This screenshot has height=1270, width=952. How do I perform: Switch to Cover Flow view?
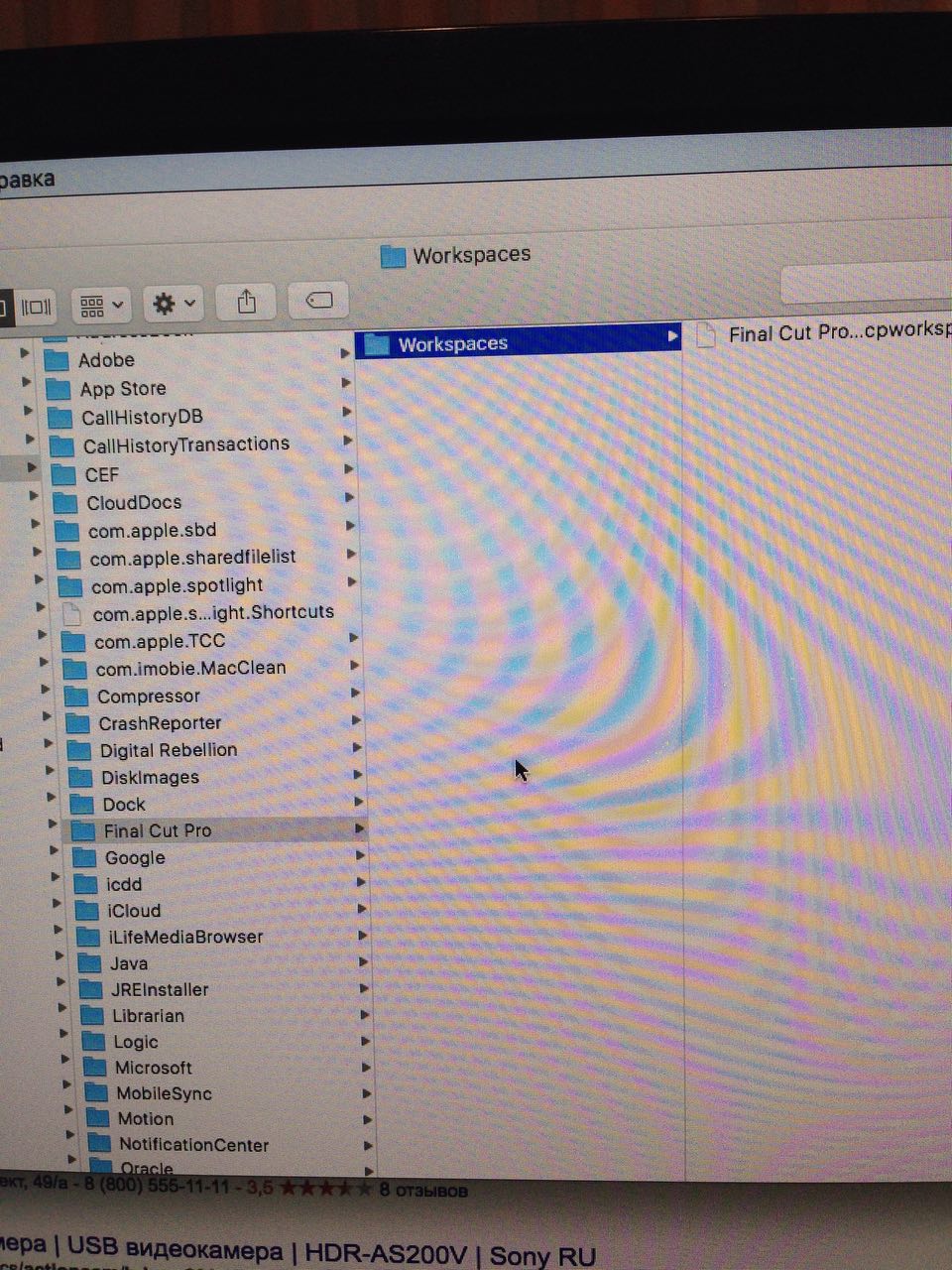pos(35,307)
